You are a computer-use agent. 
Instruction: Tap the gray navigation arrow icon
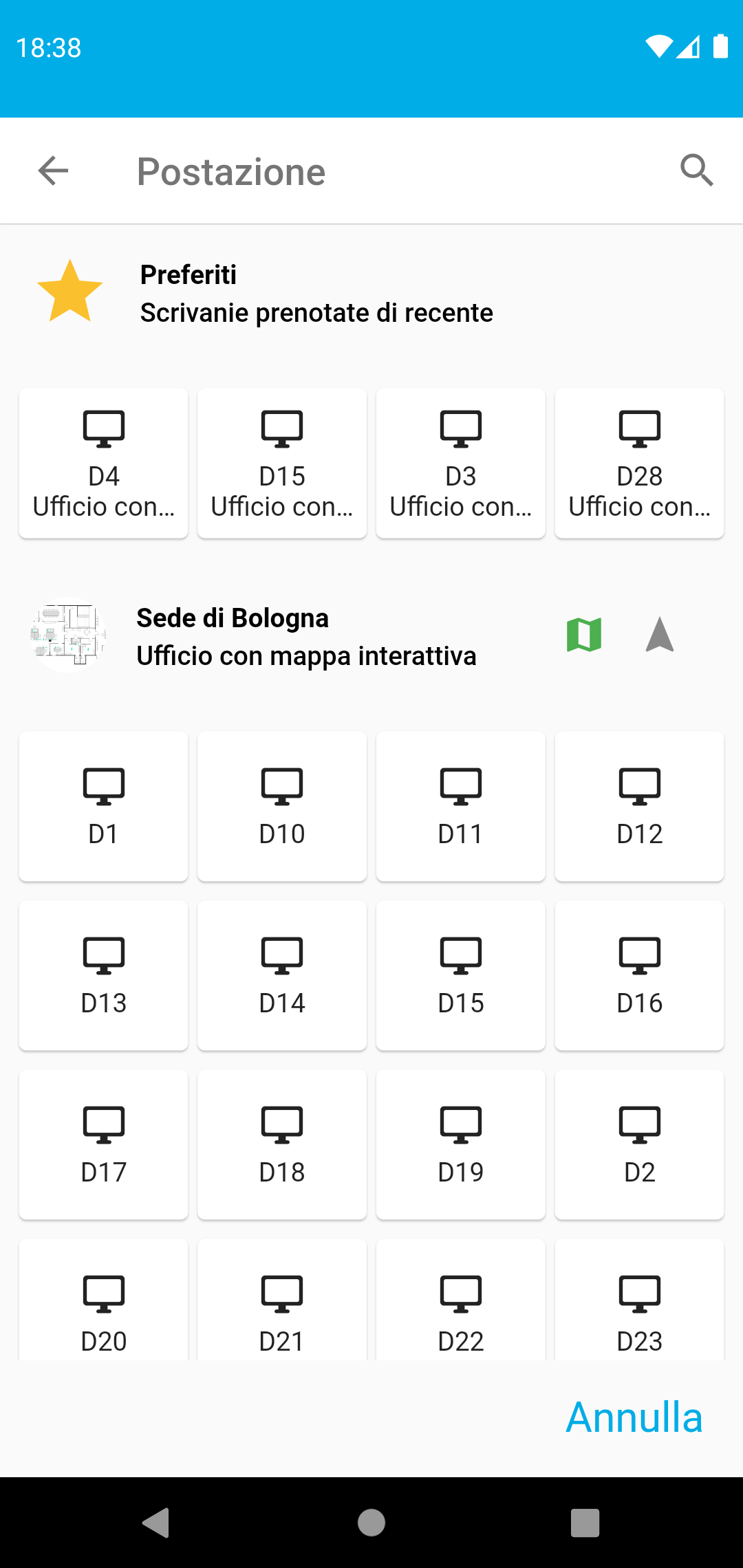[660, 634]
